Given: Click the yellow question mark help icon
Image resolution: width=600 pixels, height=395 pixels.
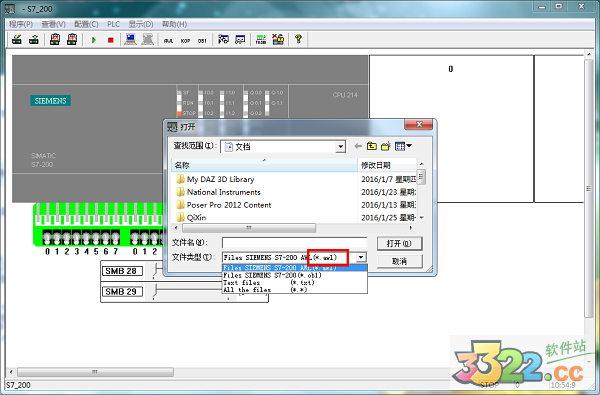Looking at the screenshot, I should pos(298,39).
